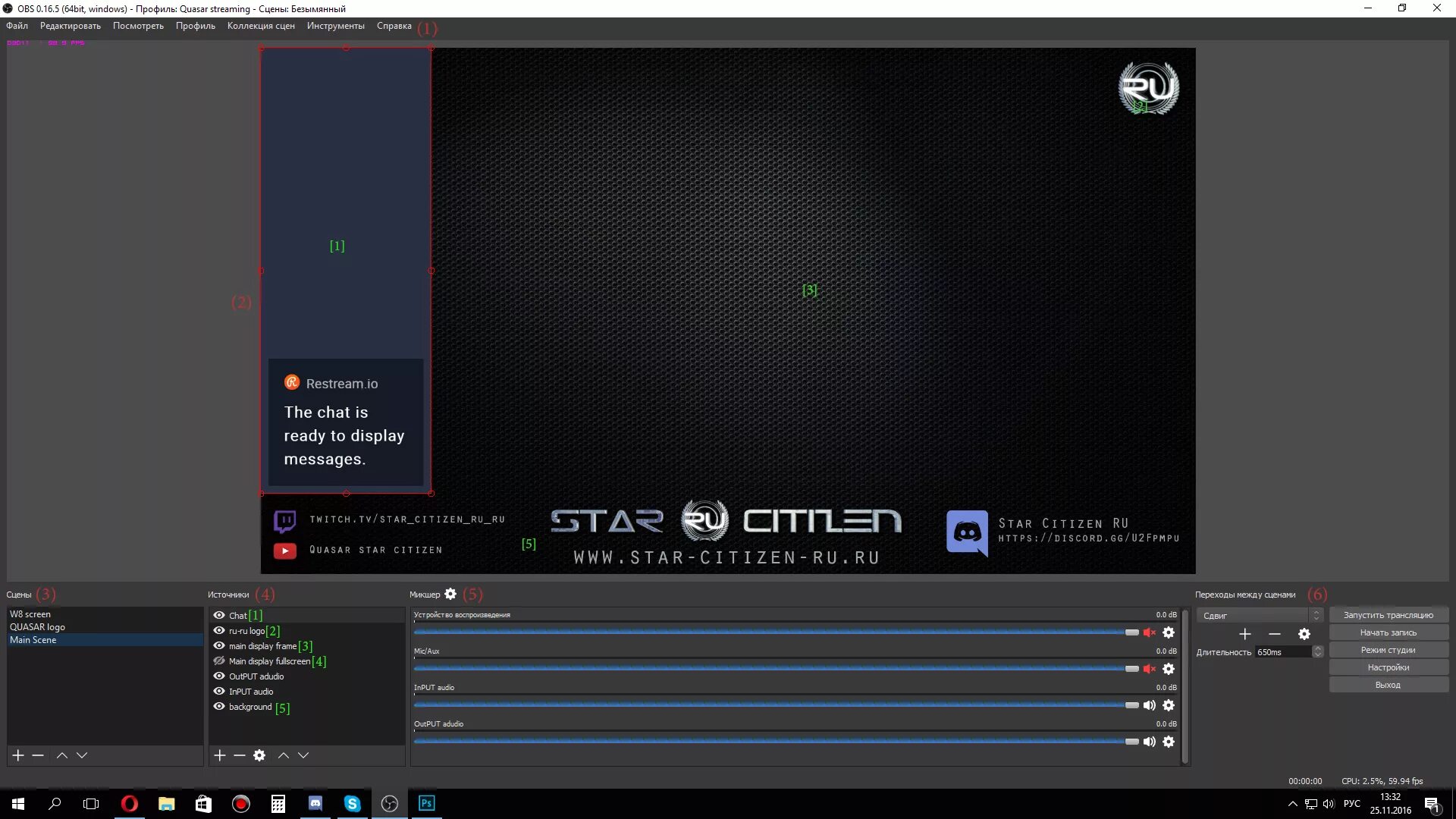Click the OuTPUT adudio settings icon

[1167, 741]
